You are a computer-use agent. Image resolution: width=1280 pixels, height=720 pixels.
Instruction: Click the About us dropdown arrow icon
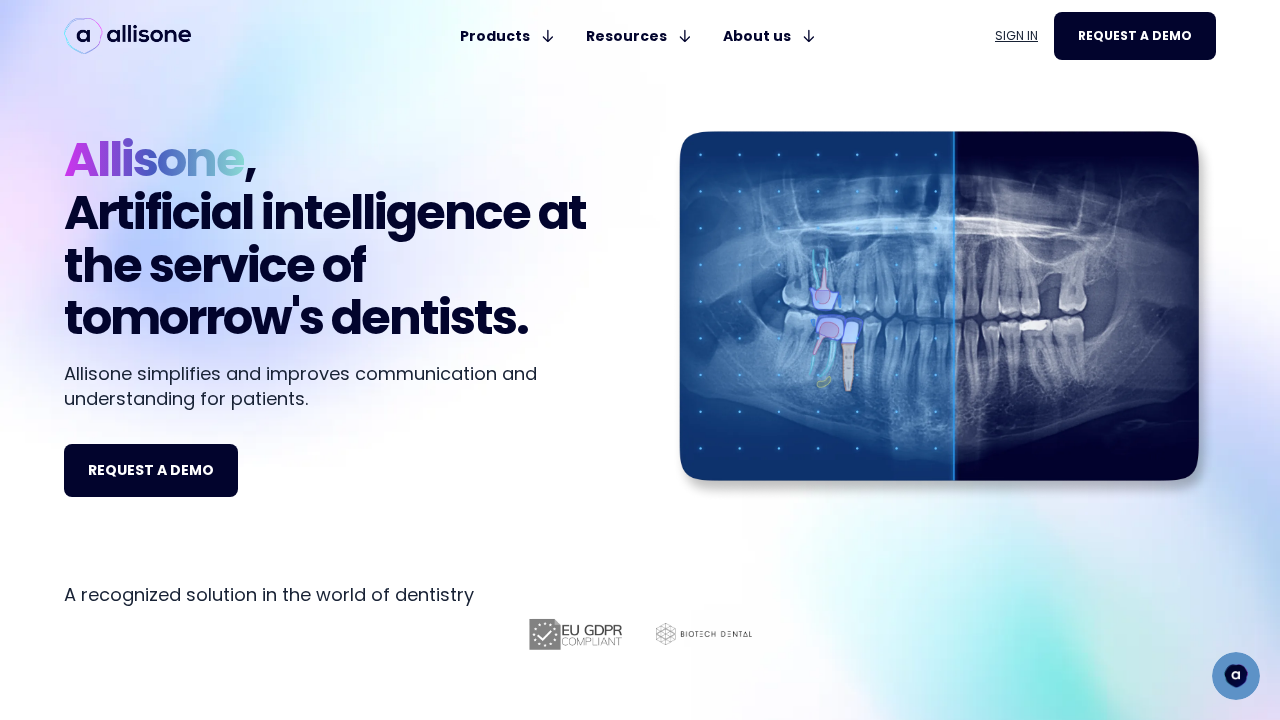point(808,36)
